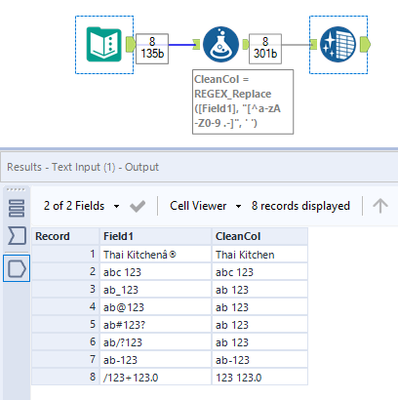
Task: Click the 8 135b connection label
Action: pyautogui.click(x=152, y=49)
